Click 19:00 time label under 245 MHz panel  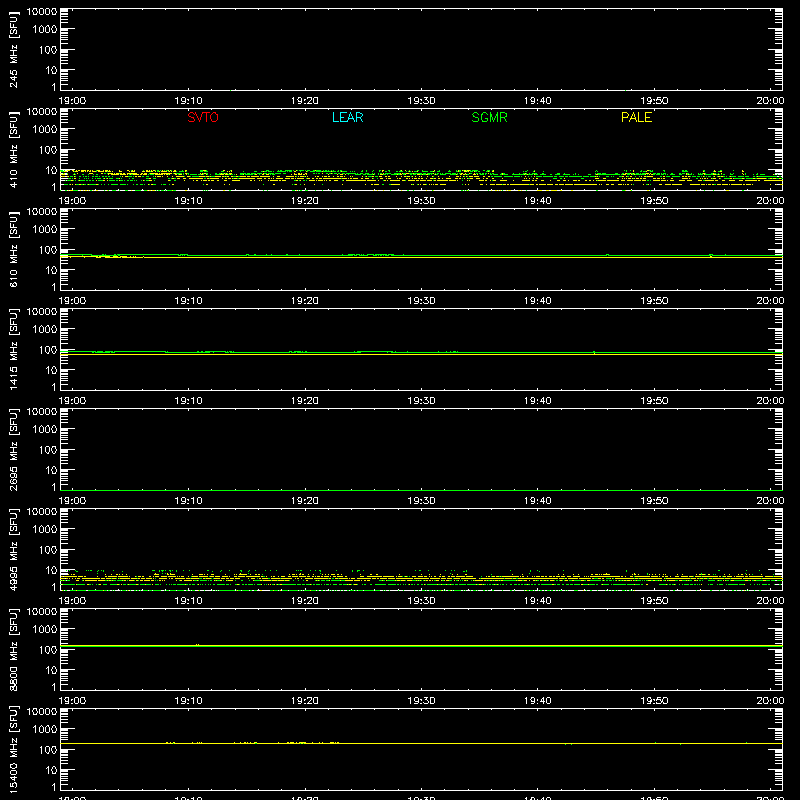click(x=72, y=101)
